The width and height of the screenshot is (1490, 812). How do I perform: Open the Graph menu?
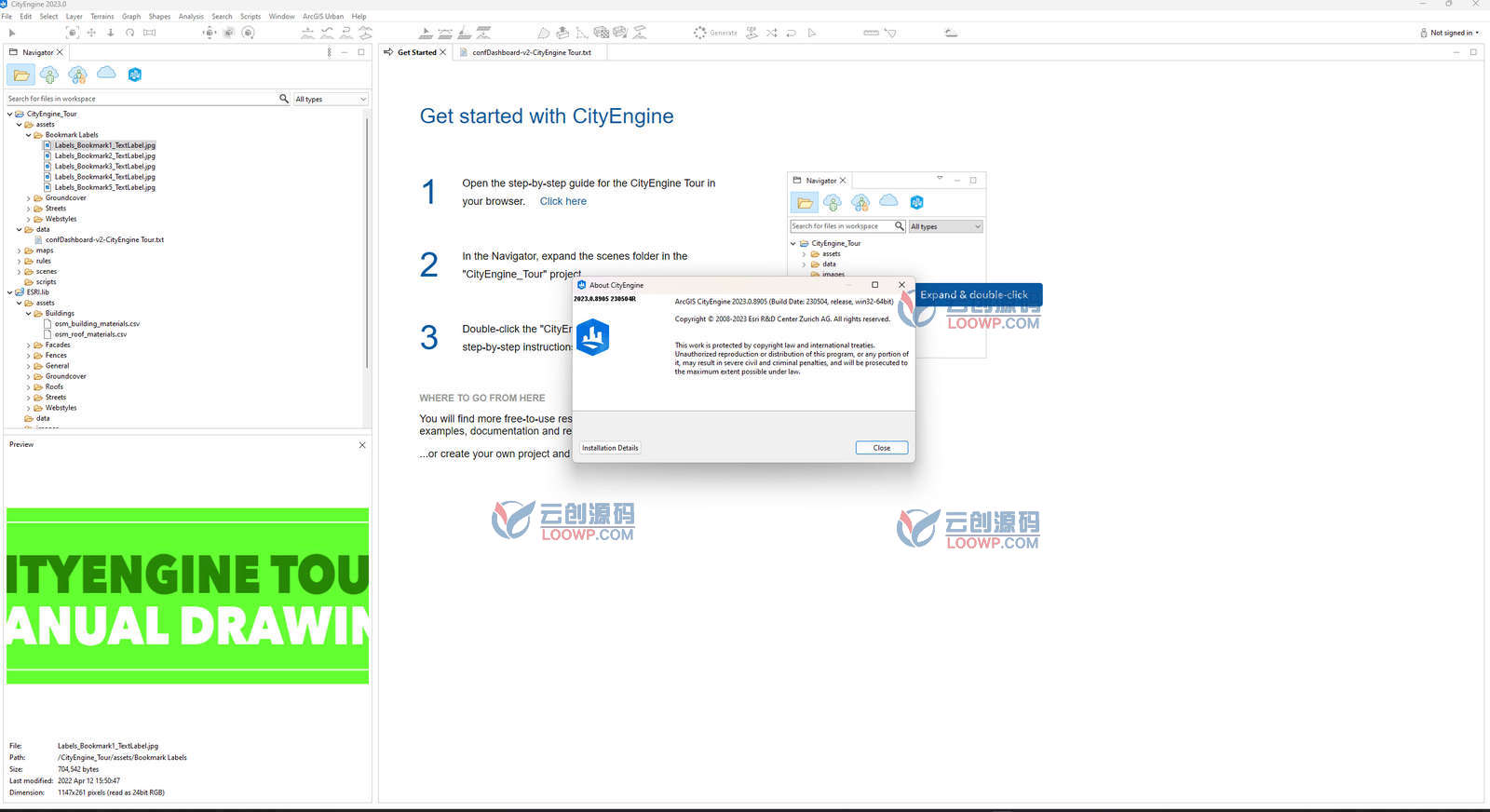(131, 16)
